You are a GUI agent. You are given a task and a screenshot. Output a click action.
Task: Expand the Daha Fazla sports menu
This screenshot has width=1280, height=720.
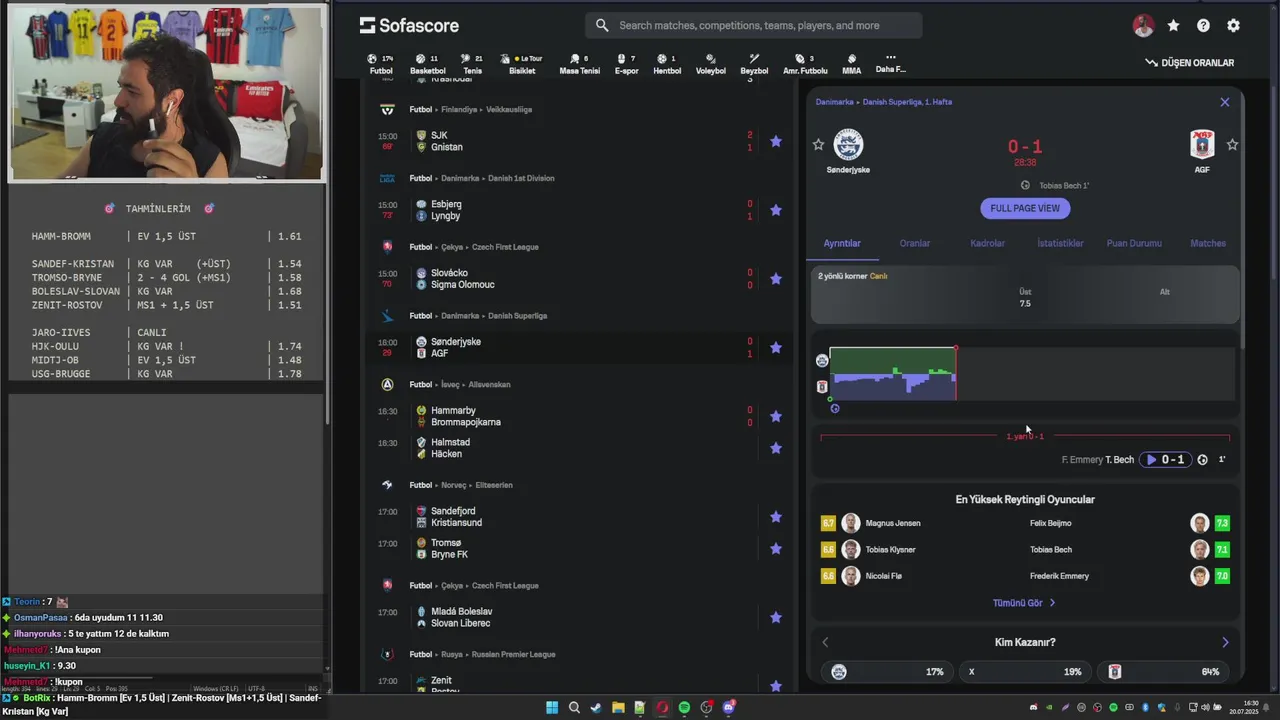[890, 64]
